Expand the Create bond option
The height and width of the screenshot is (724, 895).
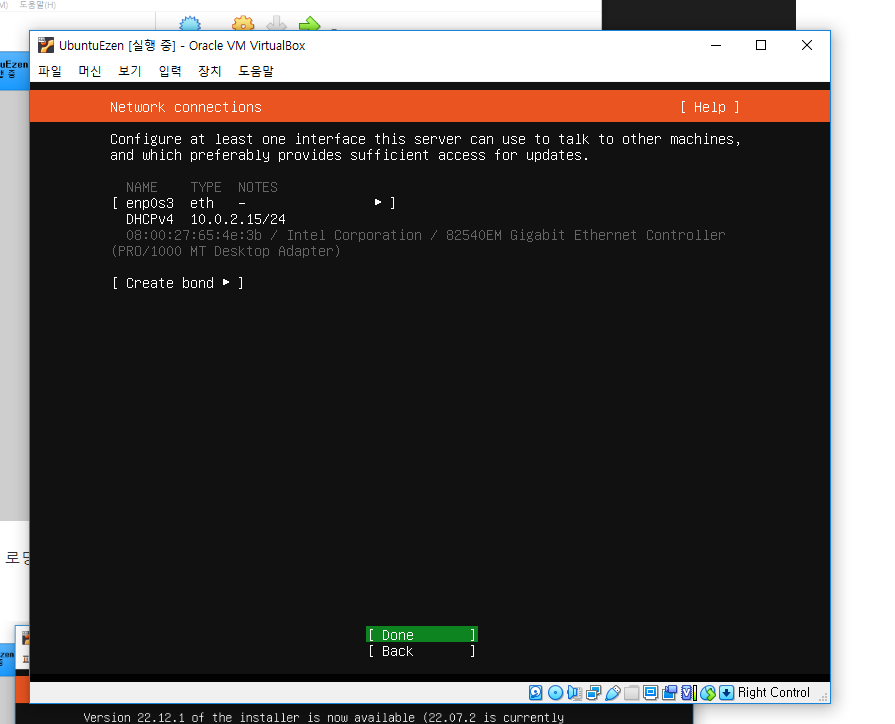point(178,283)
